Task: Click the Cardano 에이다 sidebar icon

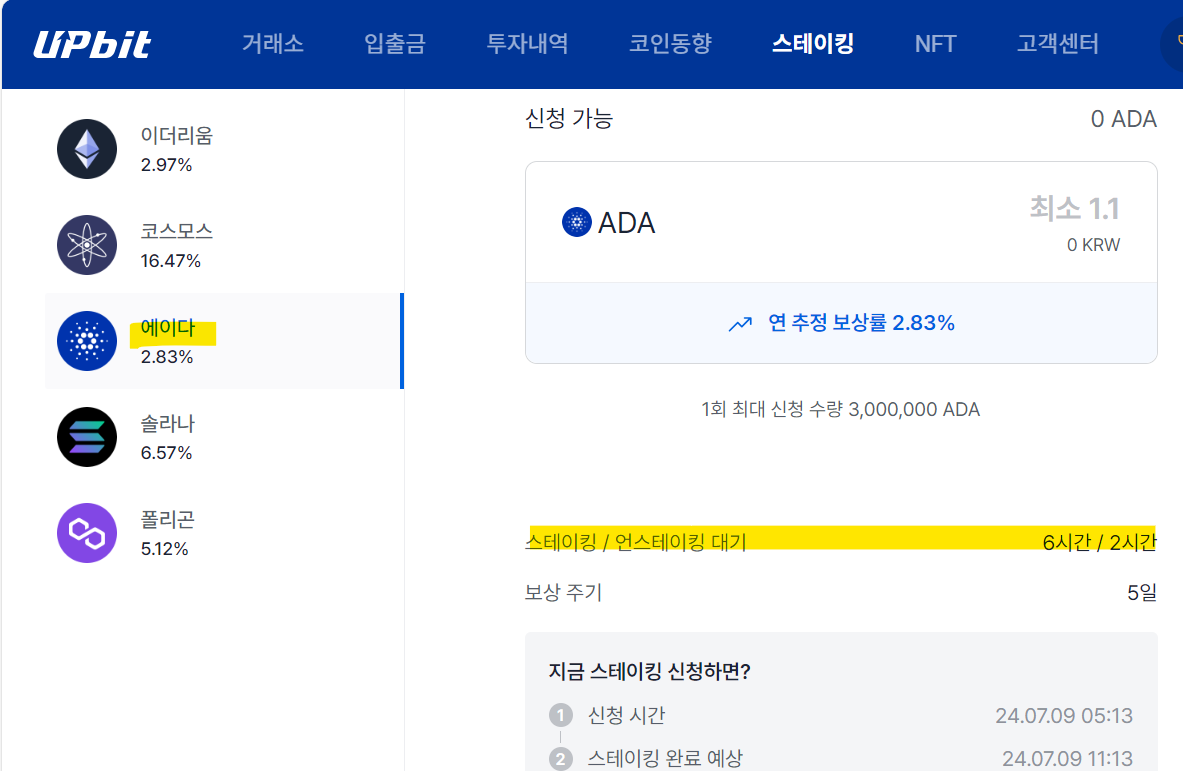Action: tap(87, 341)
